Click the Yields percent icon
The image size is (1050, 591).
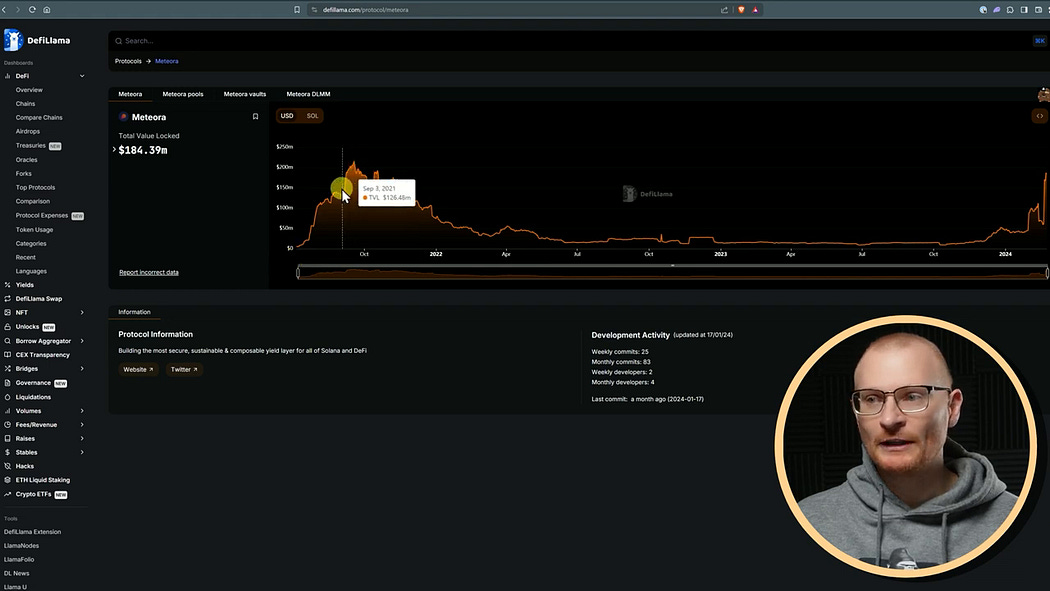coord(7,285)
